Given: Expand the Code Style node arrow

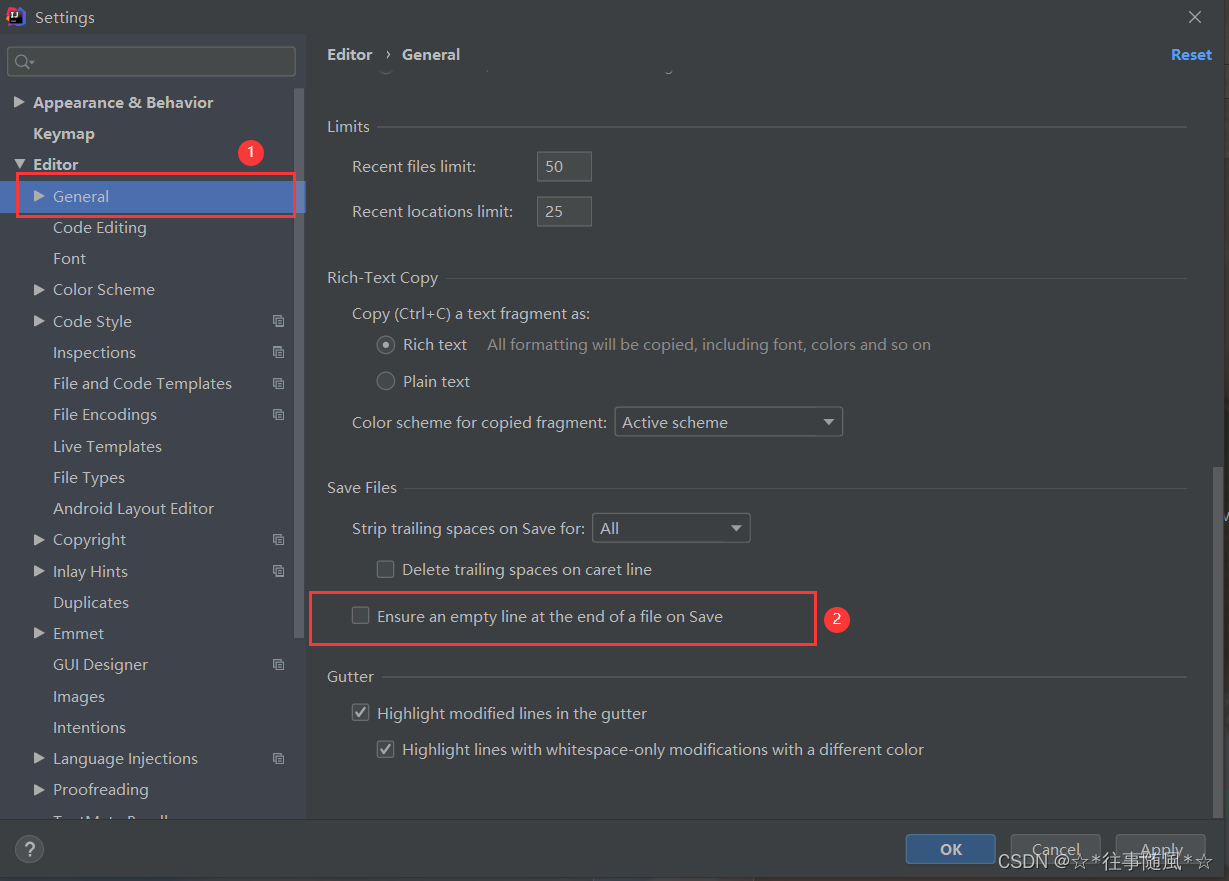Looking at the screenshot, I should click(x=39, y=321).
